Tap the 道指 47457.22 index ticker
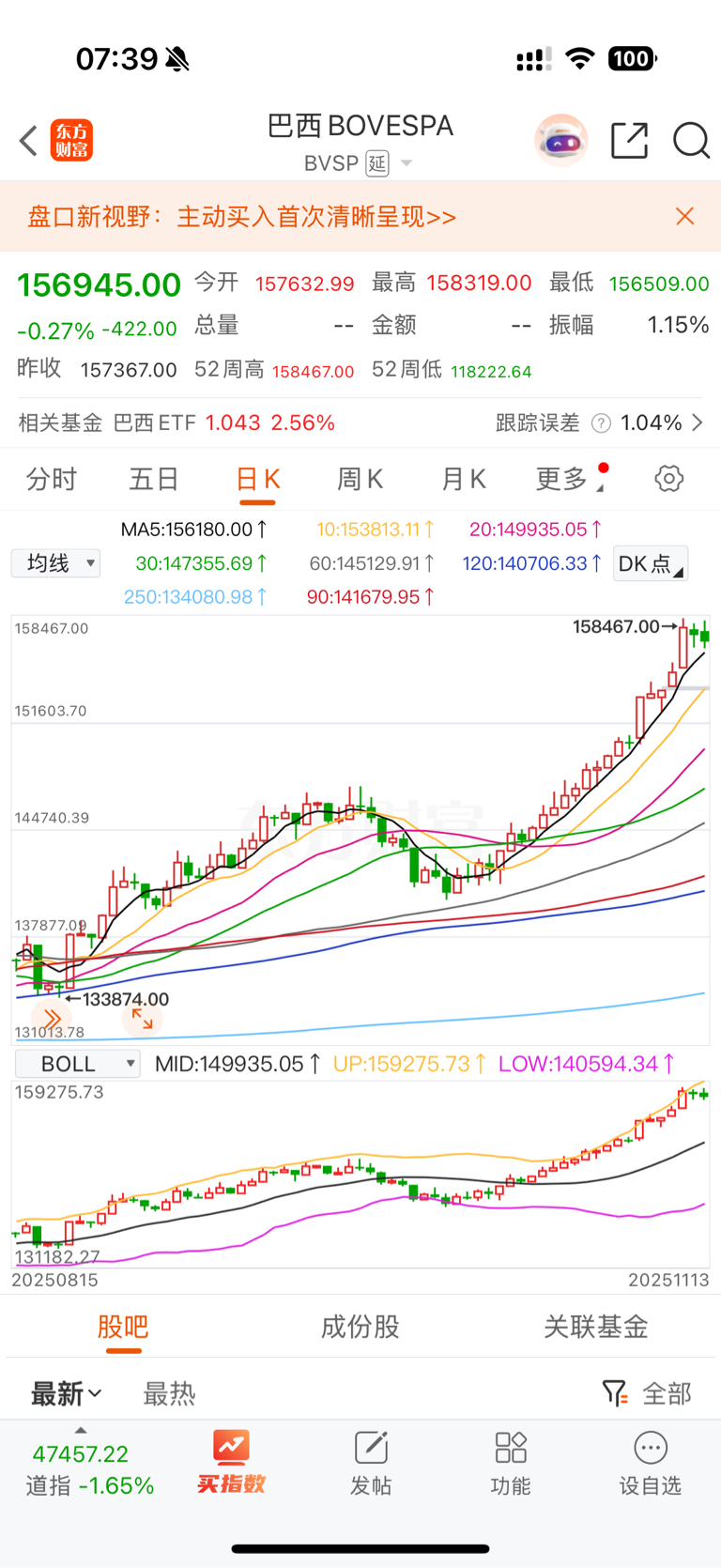The width and height of the screenshot is (721, 1568). (x=89, y=1469)
